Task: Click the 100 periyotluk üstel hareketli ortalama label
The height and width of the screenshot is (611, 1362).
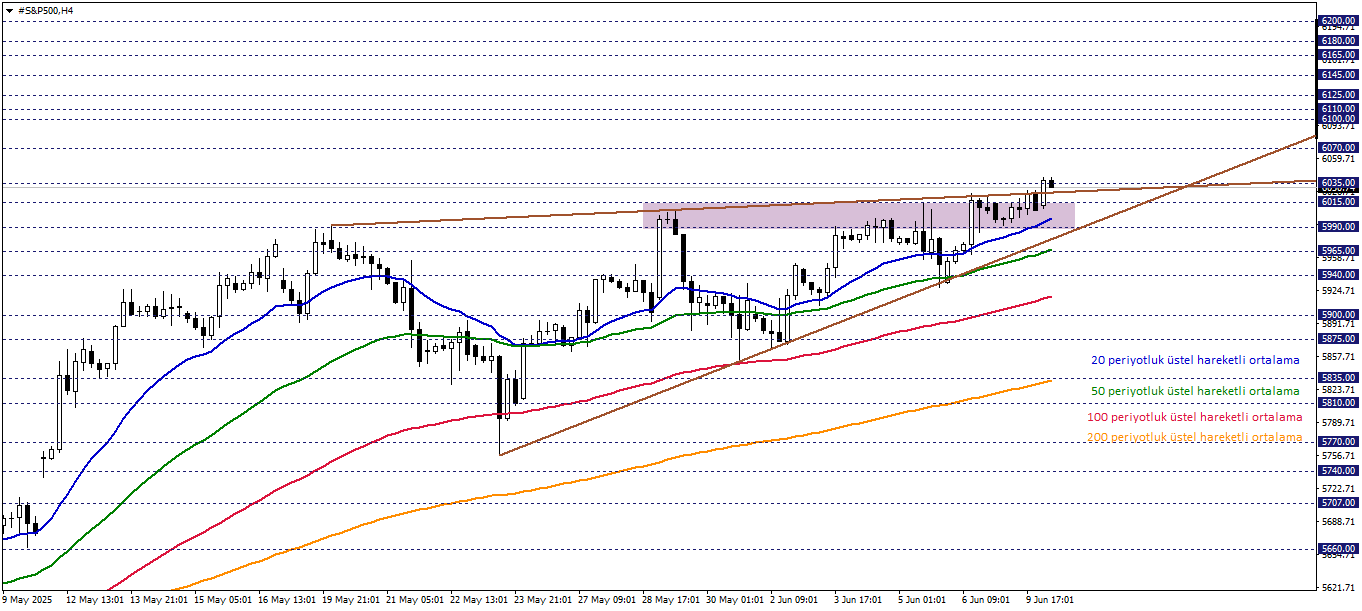Action: pos(1194,417)
